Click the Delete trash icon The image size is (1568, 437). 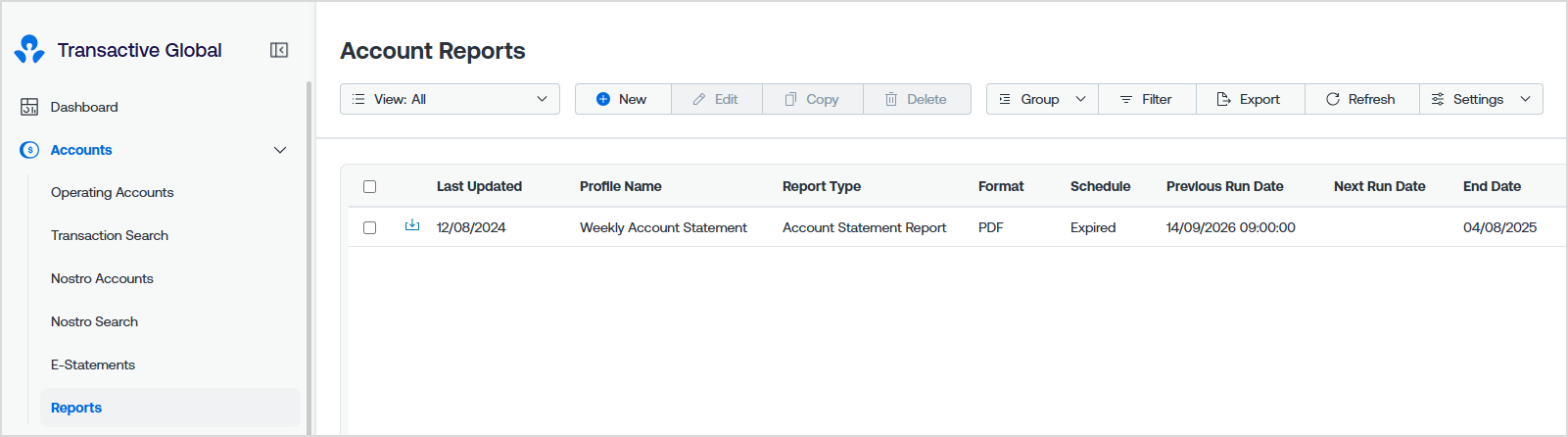(891, 99)
